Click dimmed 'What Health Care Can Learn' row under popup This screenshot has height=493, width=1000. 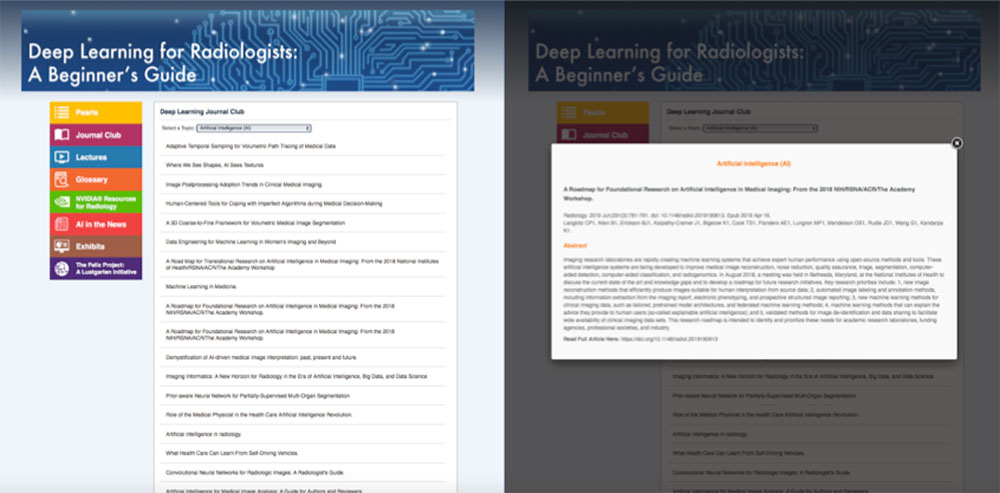(x=739, y=453)
